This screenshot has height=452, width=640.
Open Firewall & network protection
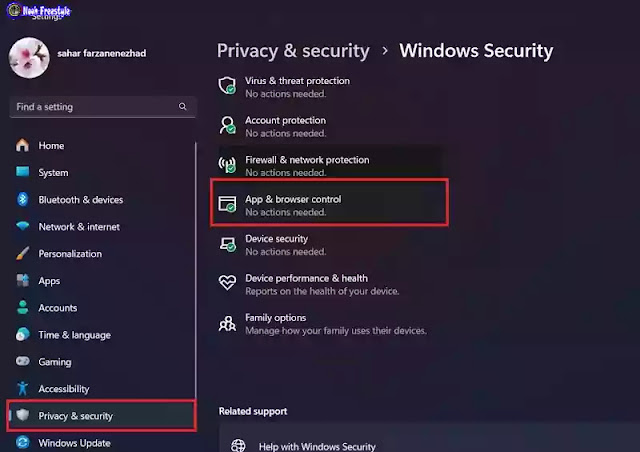click(x=330, y=166)
